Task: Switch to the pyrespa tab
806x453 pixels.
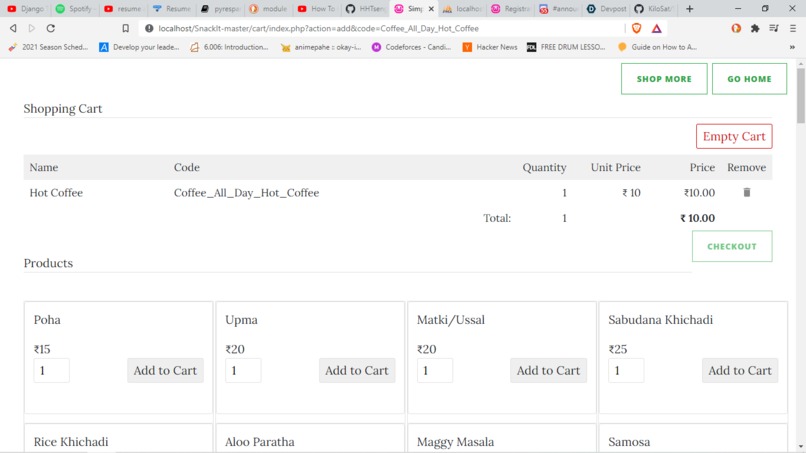Action: coord(221,9)
